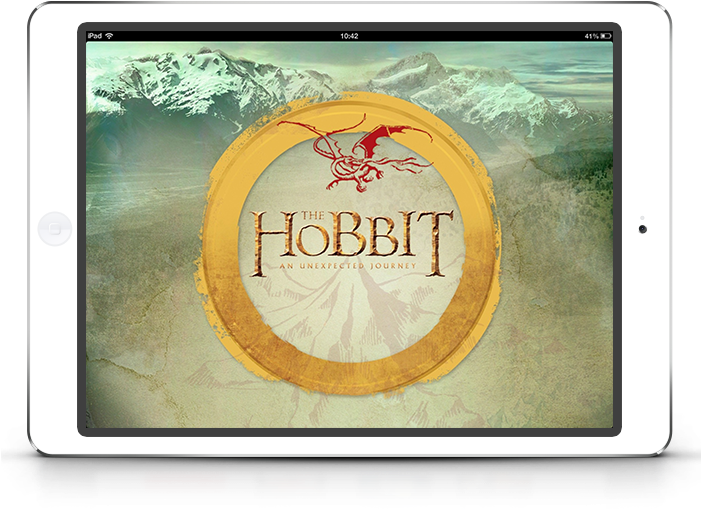Viewport: 701px width, 509px height.
Task: Tap the Hobbit title logo
Action: (x=351, y=243)
